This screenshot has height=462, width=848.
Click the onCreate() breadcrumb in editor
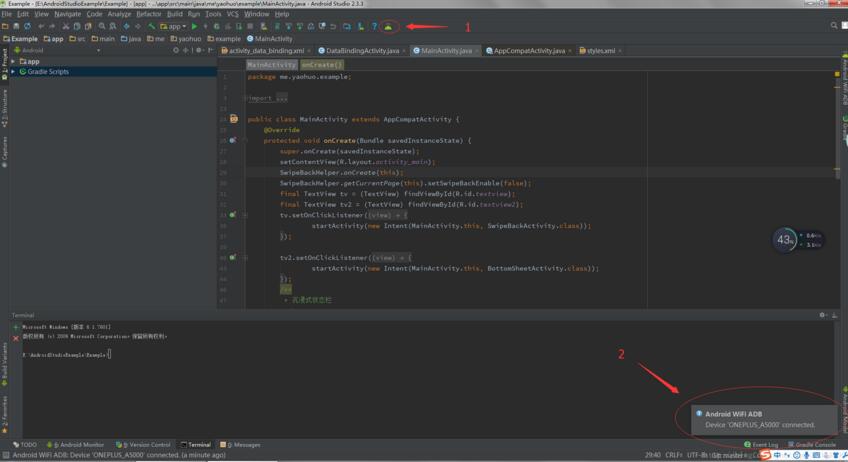(x=322, y=64)
